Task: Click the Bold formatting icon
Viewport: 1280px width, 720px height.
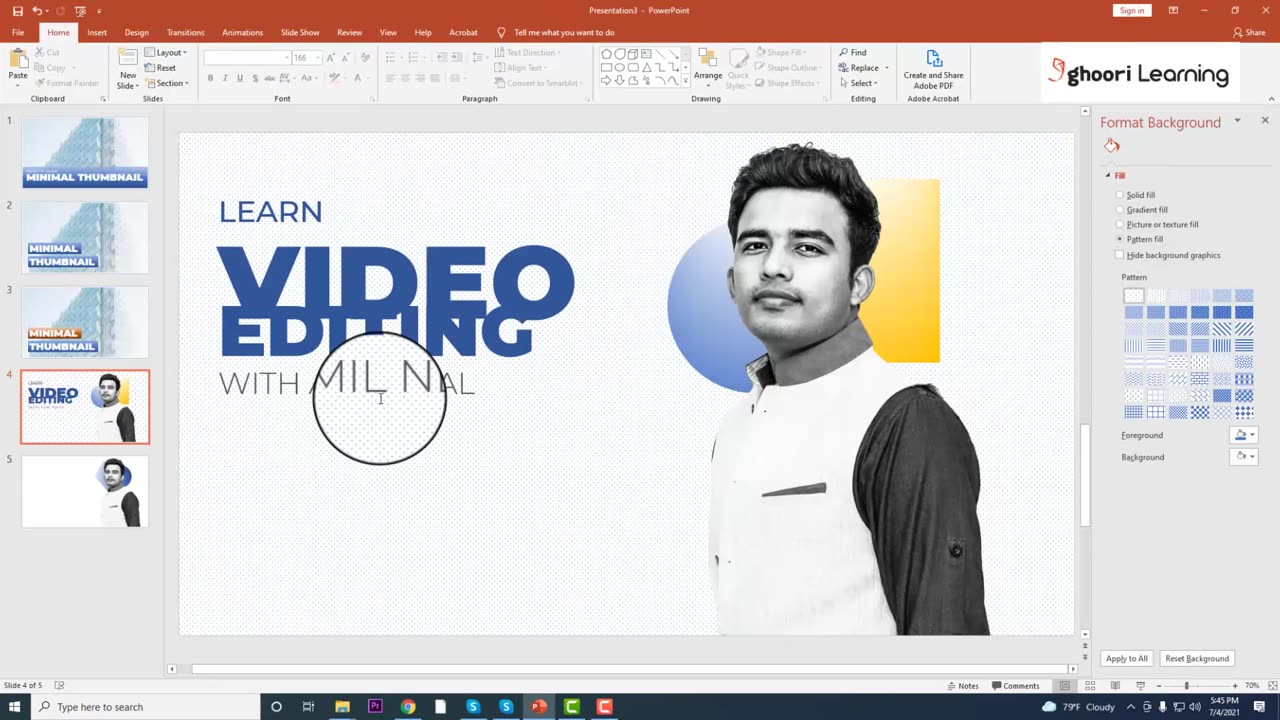Action: 210,78
